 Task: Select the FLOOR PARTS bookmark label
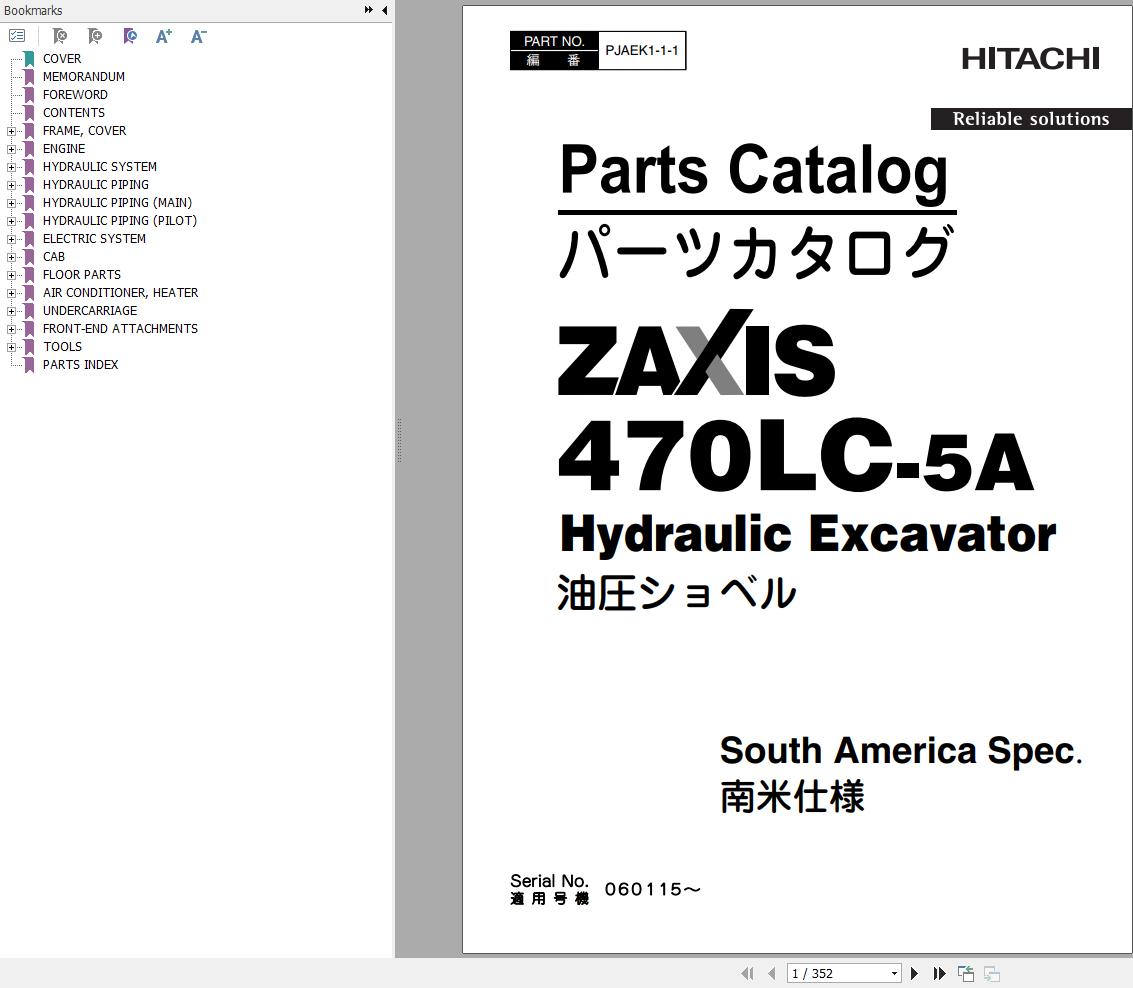click(x=82, y=275)
